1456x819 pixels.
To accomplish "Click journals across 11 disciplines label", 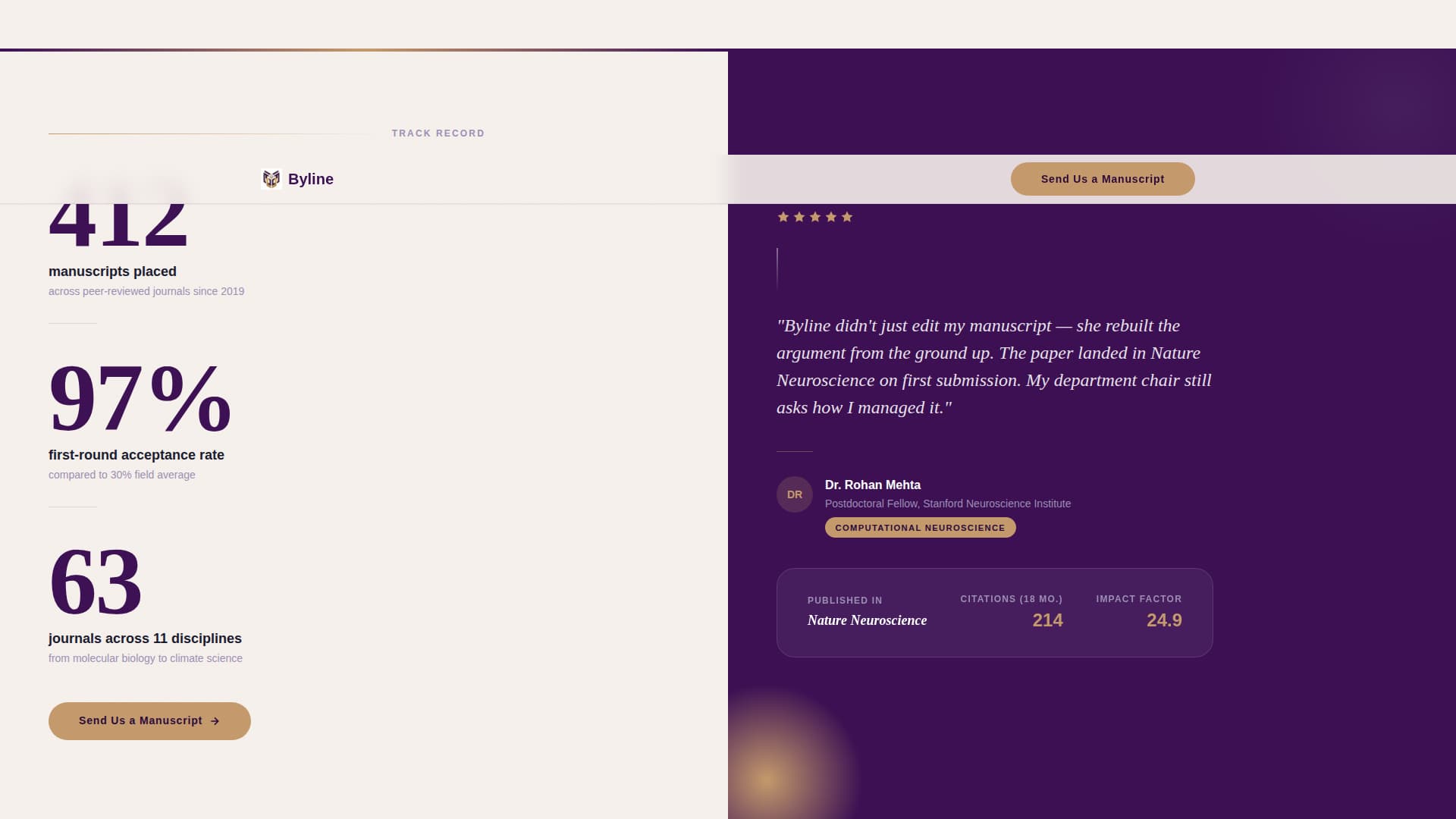I will [x=145, y=639].
